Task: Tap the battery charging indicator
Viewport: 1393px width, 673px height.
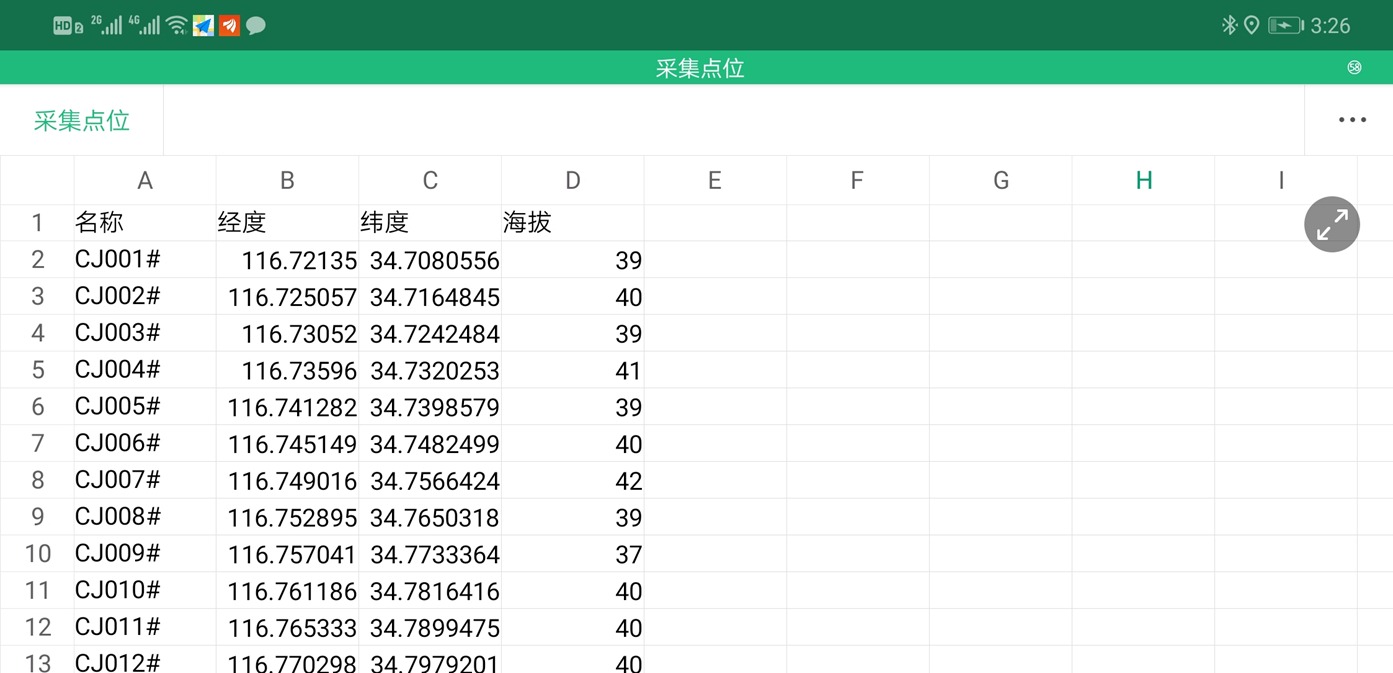Action: tap(1285, 26)
